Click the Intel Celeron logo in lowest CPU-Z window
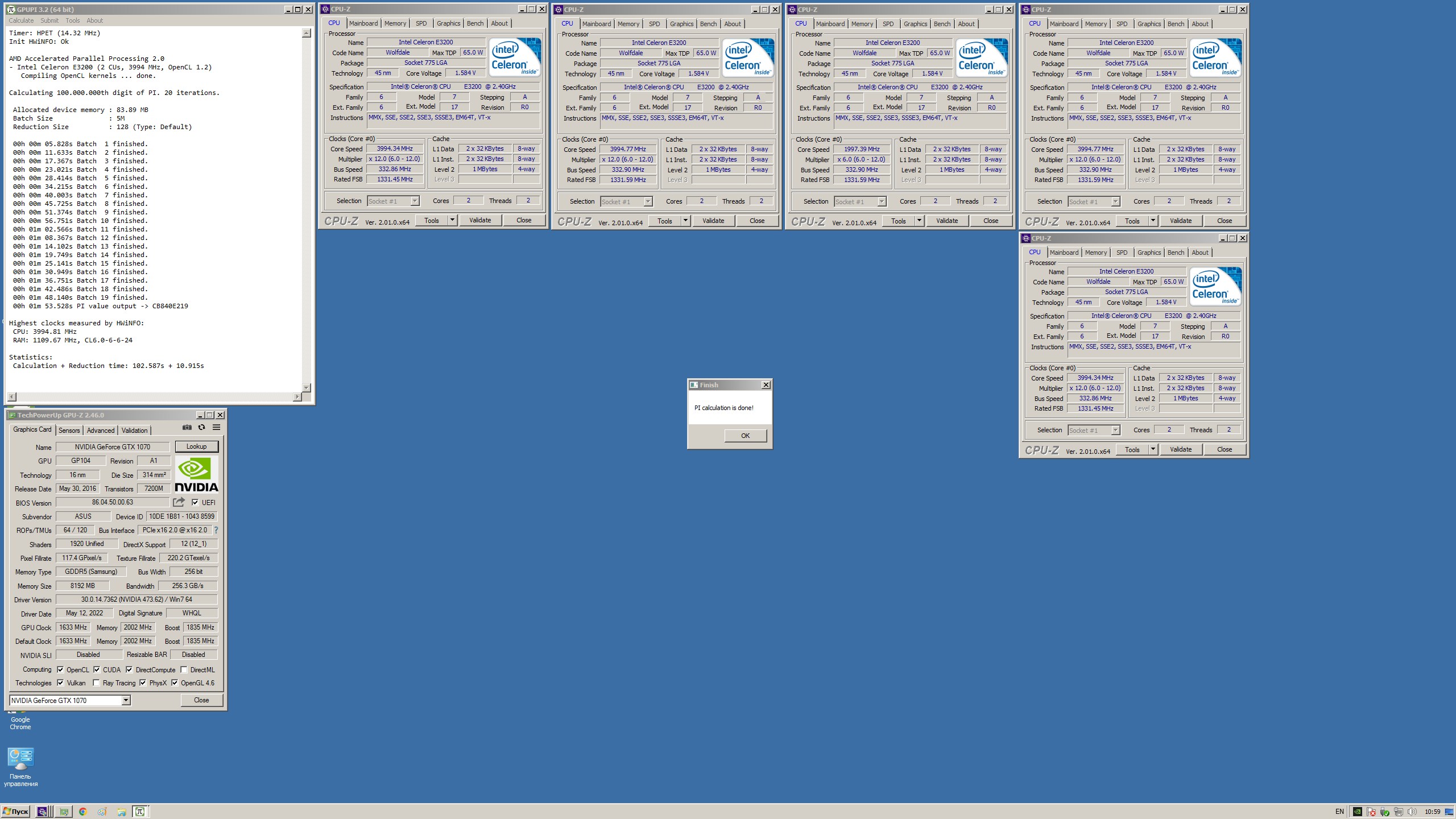The height and width of the screenshot is (819, 1456). 1215,287
